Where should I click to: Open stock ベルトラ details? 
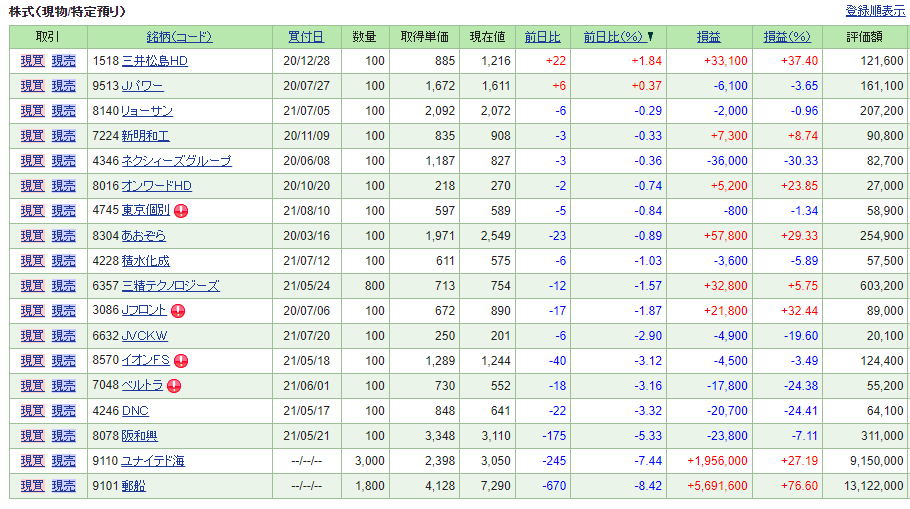click(x=142, y=385)
